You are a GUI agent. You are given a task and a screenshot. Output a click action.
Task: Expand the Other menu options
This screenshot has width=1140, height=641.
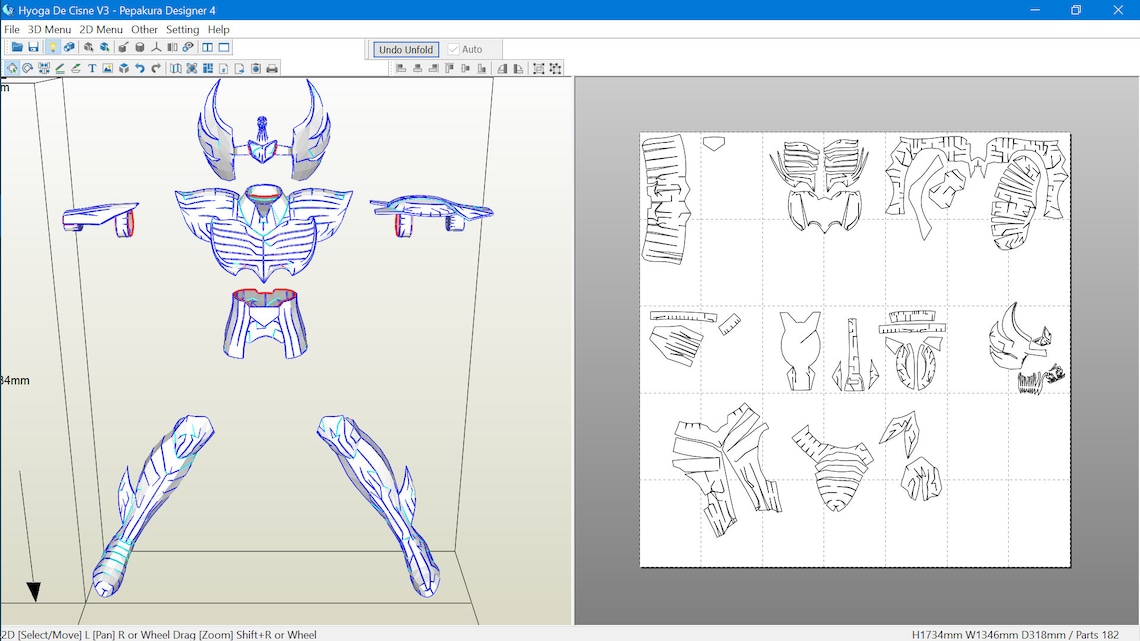pyautogui.click(x=144, y=29)
